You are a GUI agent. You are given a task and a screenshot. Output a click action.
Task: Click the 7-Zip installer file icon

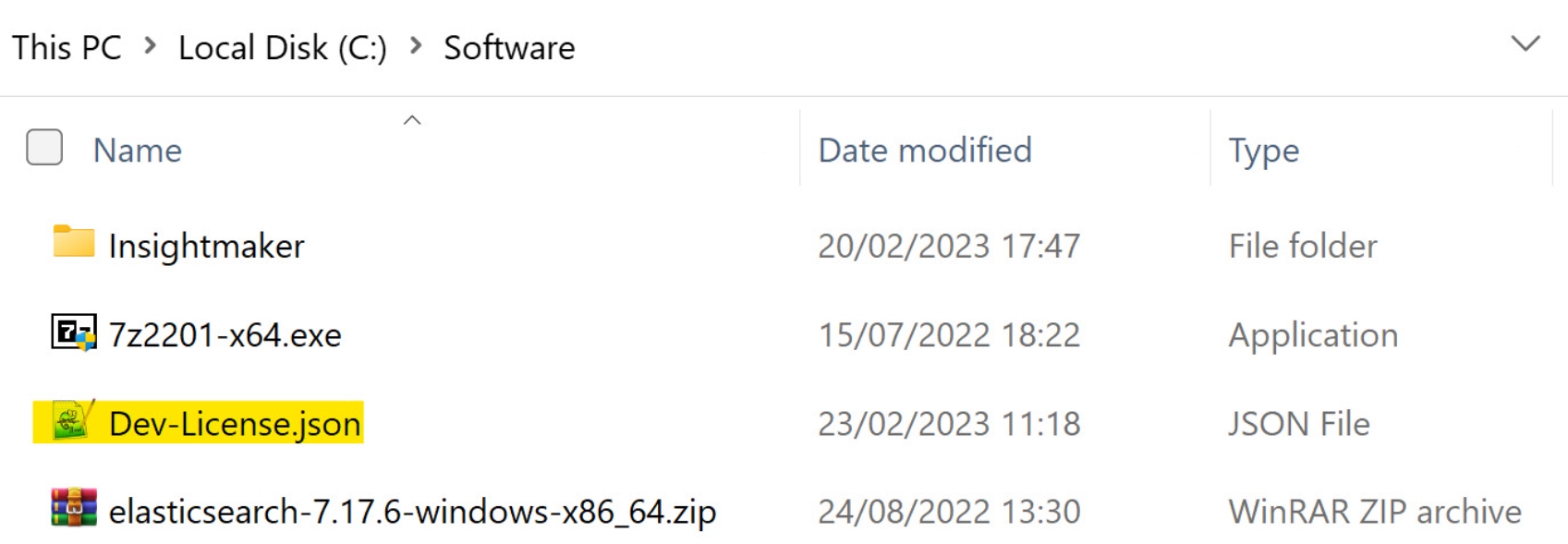point(74,332)
